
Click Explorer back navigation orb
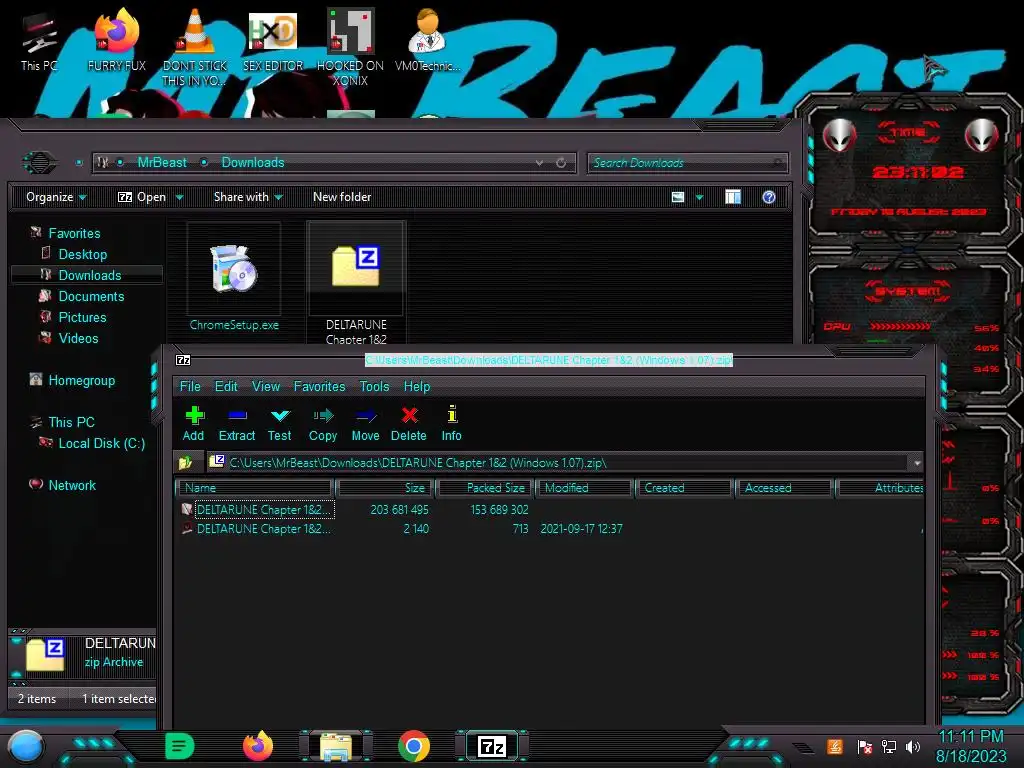pos(40,163)
